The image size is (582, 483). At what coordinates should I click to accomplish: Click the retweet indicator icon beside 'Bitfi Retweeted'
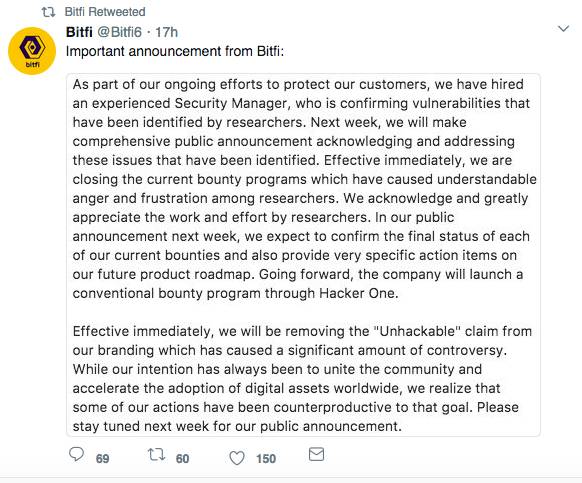(x=48, y=12)
